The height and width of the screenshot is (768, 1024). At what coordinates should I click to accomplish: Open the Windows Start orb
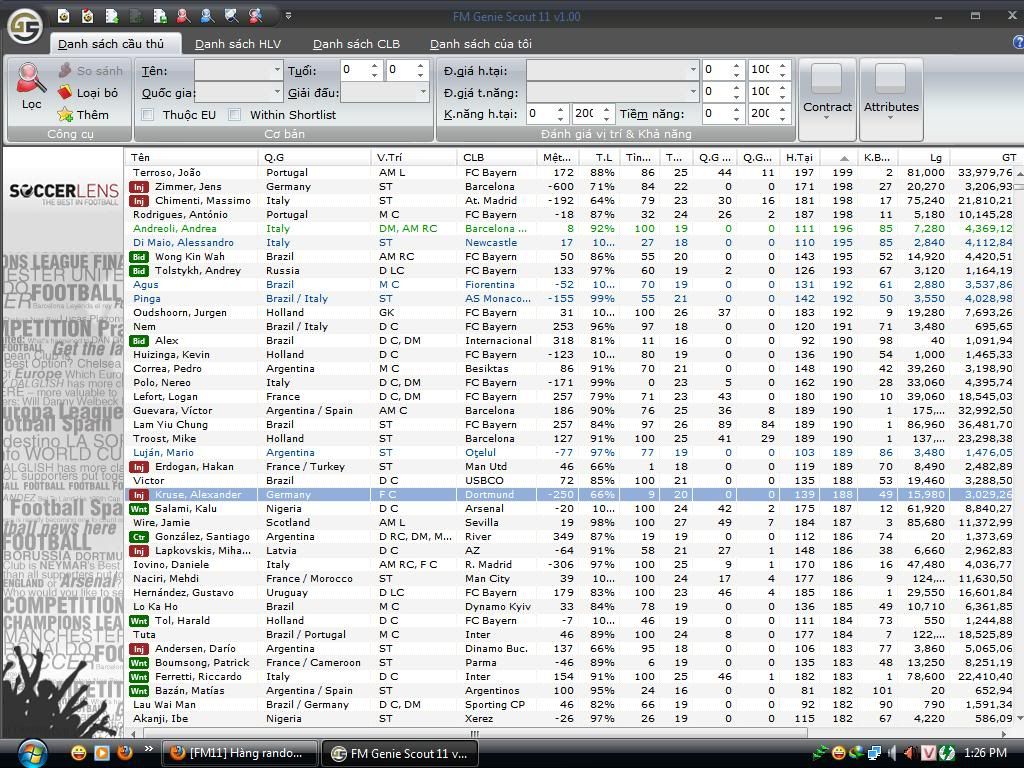(x=32, y=753)
